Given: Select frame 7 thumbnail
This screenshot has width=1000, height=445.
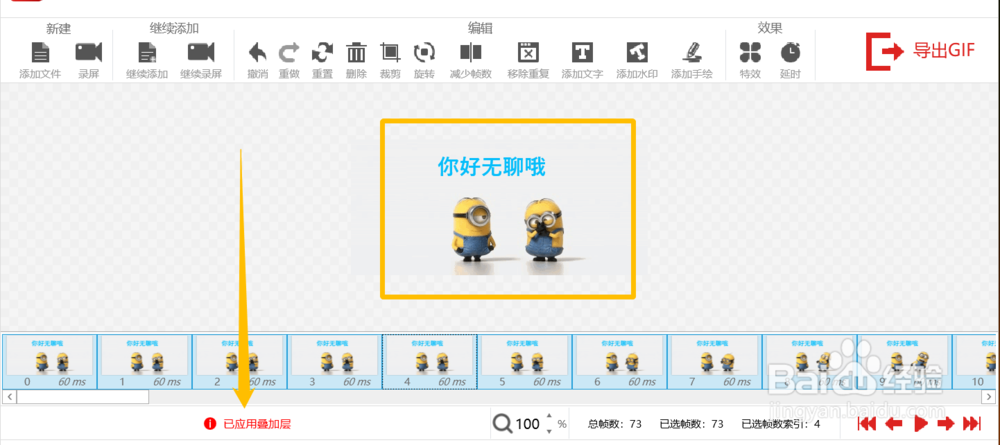Looking at the screenshot, I should tap(715, 361).
